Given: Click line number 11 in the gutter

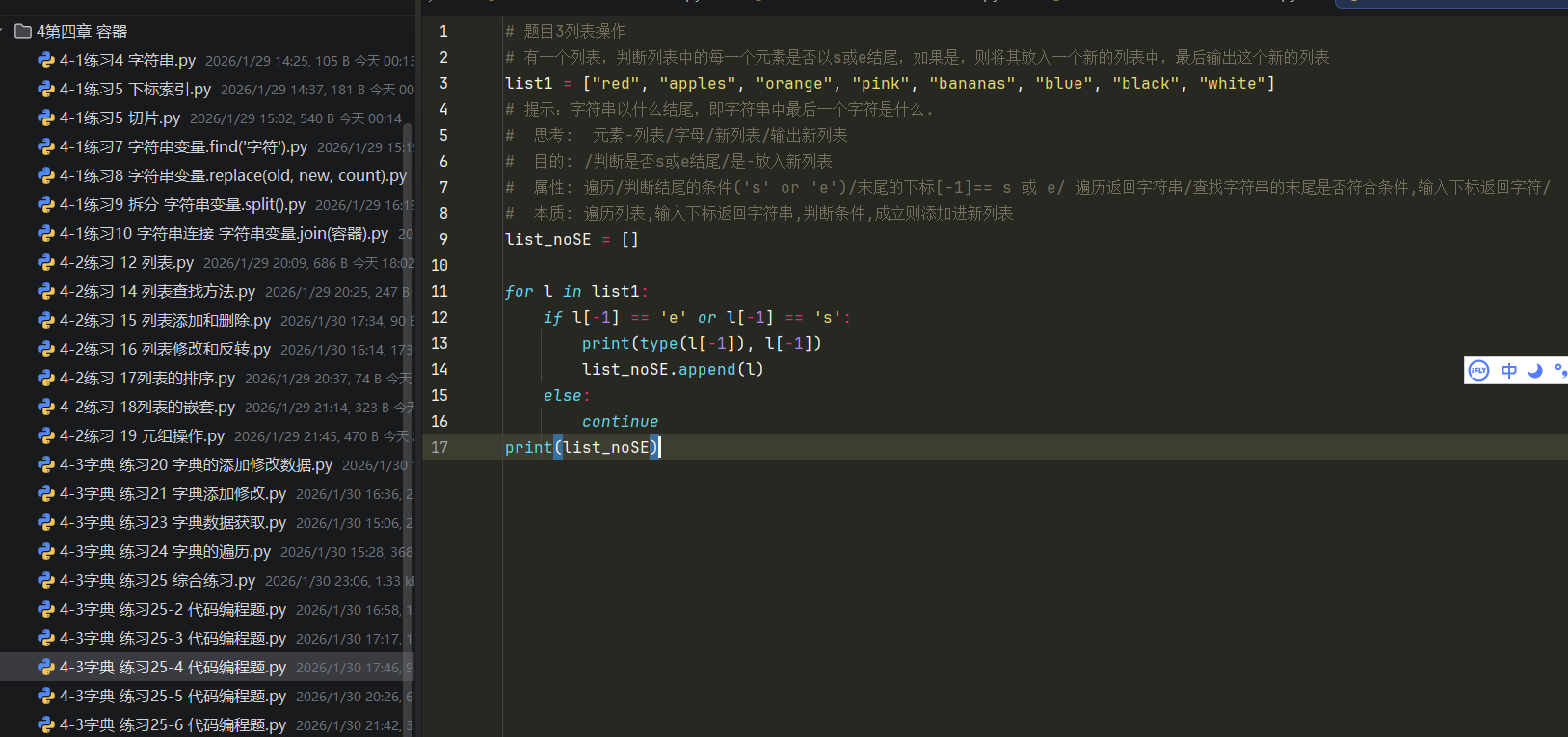Looking at the screenshot, I should 439,291.
